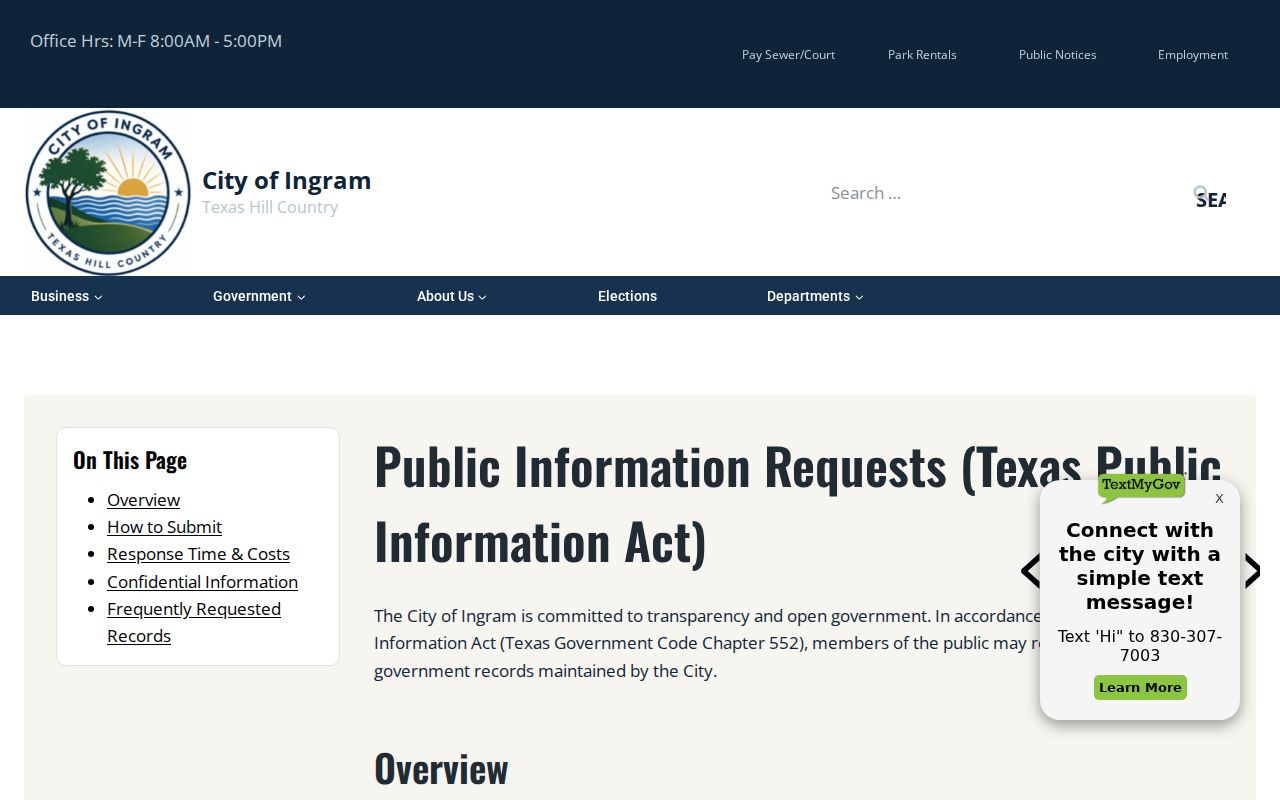Click the City of Ingram site title
1280x800 pixels.
tap(286, 180)
